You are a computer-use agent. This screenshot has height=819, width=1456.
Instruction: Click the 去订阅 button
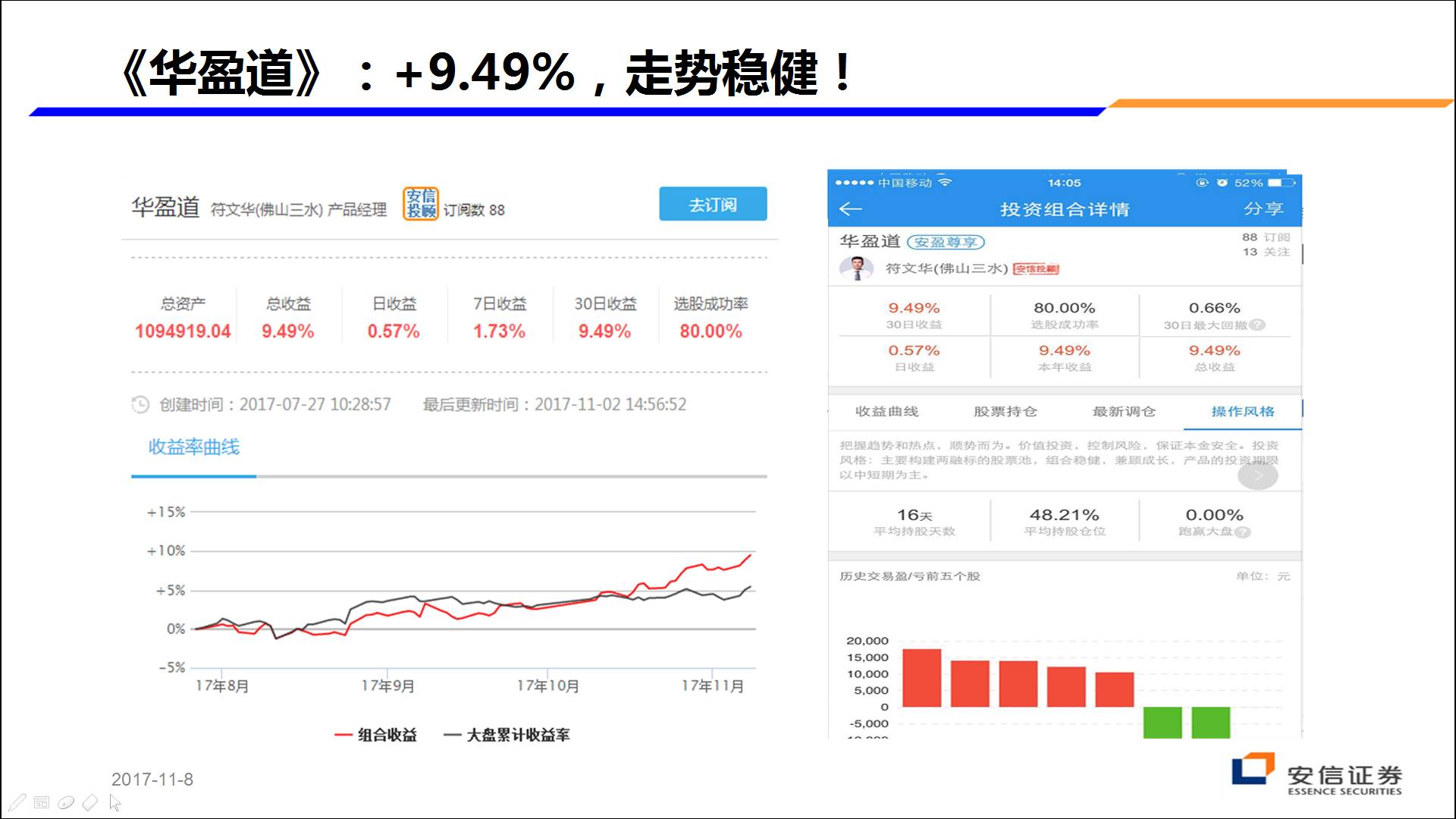coord(713,204)
